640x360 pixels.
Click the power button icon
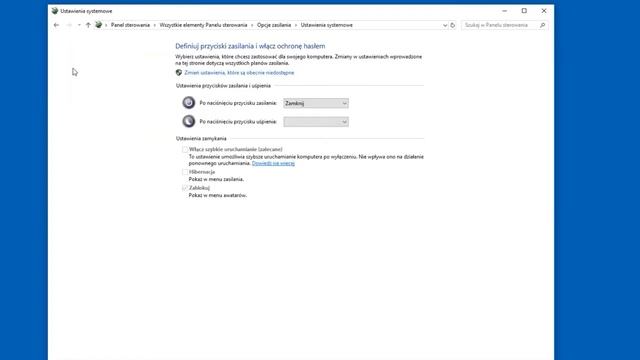point(189,102)
